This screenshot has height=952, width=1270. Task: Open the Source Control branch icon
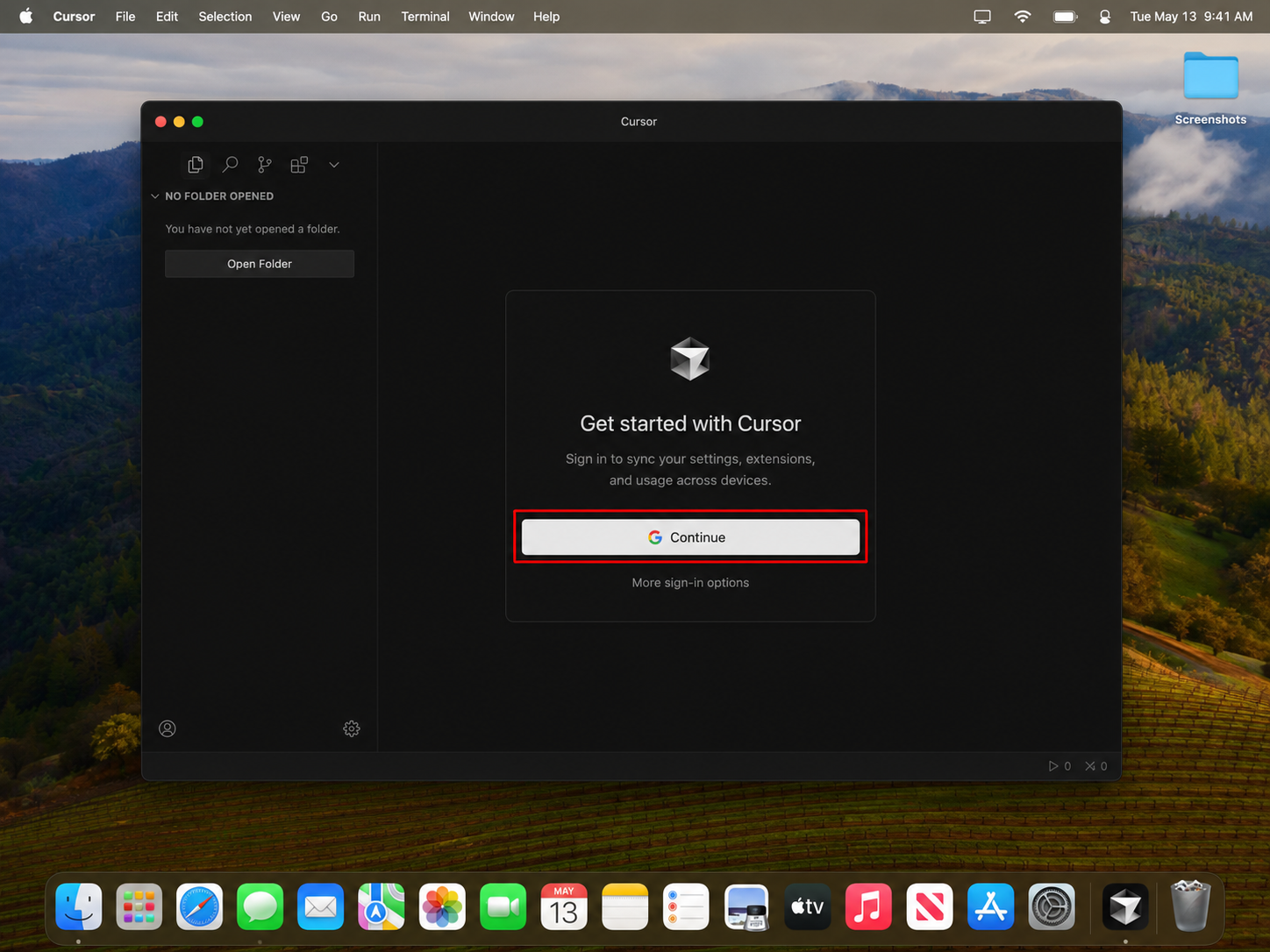coord(265,165)
